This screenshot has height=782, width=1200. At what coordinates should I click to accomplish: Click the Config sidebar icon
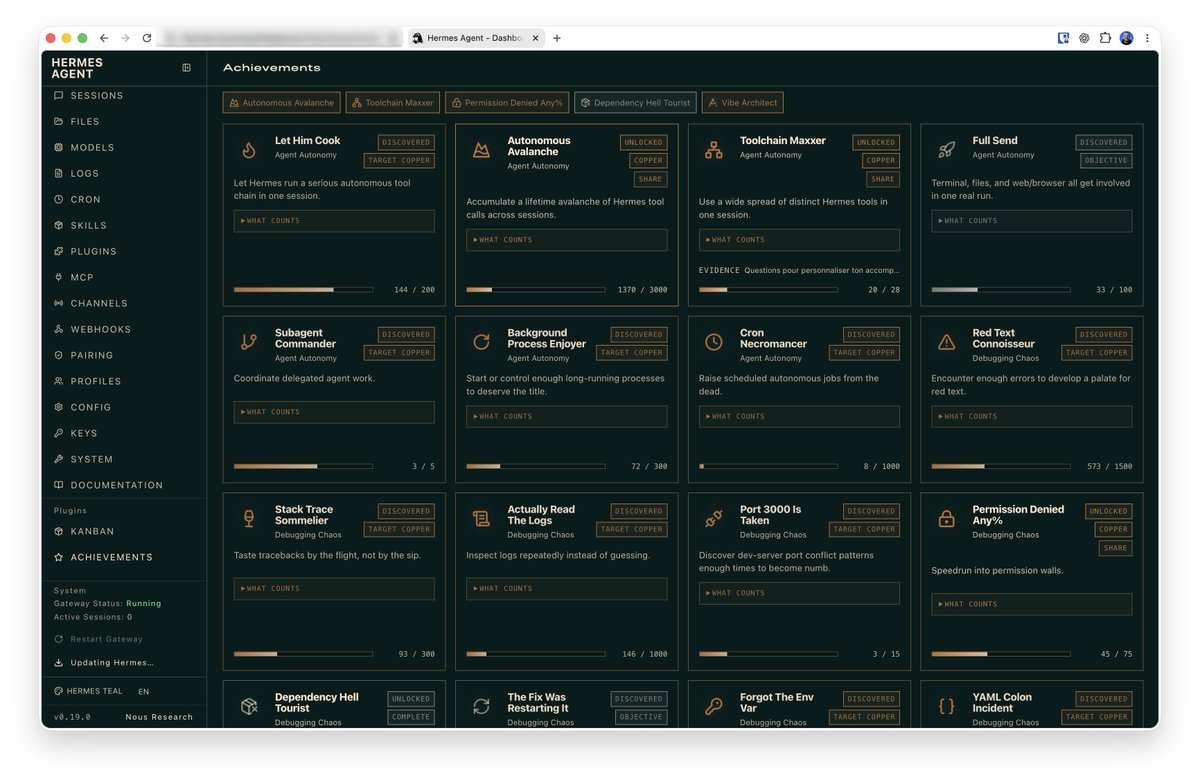tap(59, 408)
